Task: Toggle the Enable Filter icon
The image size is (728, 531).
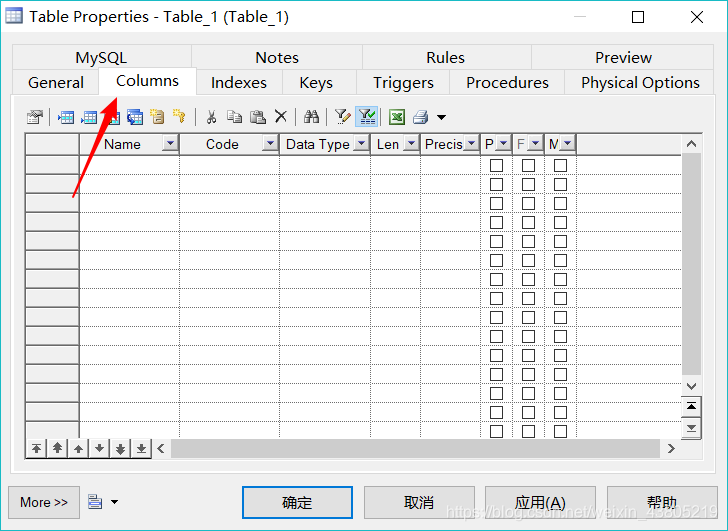Action: [x=367, y=117]
